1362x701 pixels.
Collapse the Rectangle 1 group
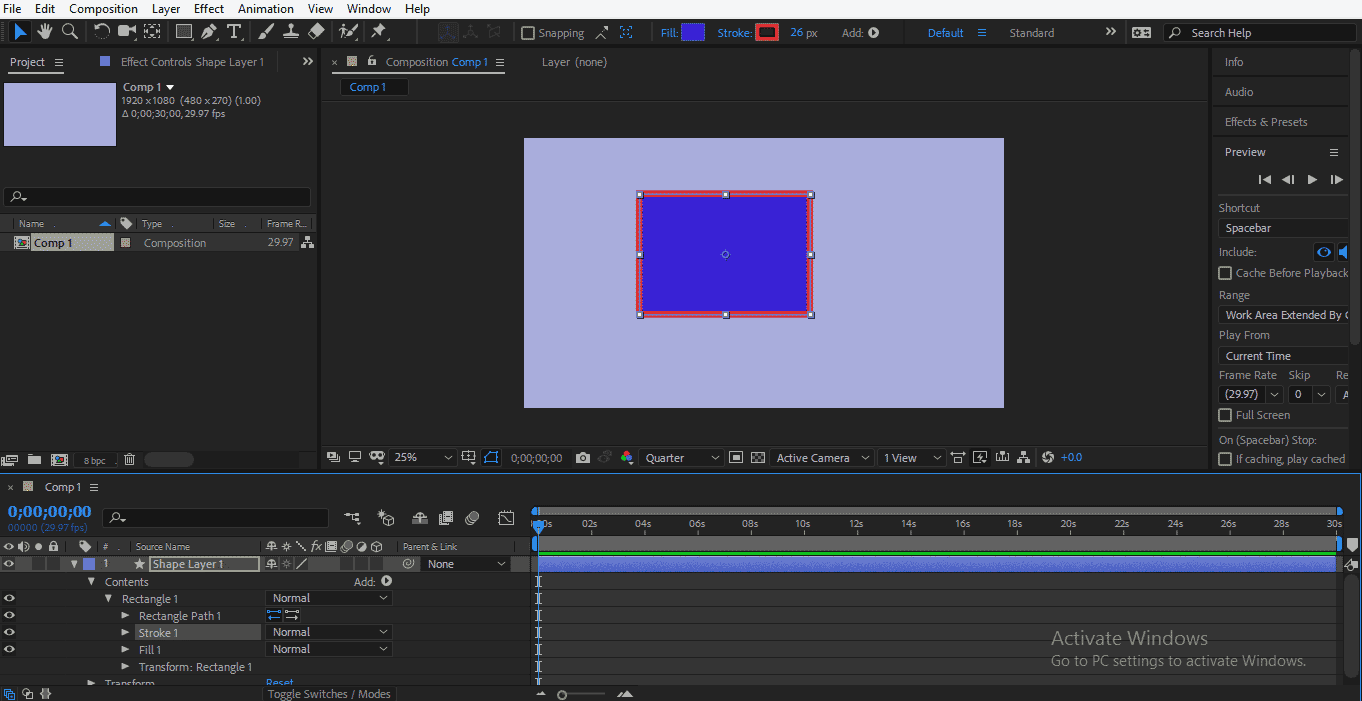click(108, 597)
